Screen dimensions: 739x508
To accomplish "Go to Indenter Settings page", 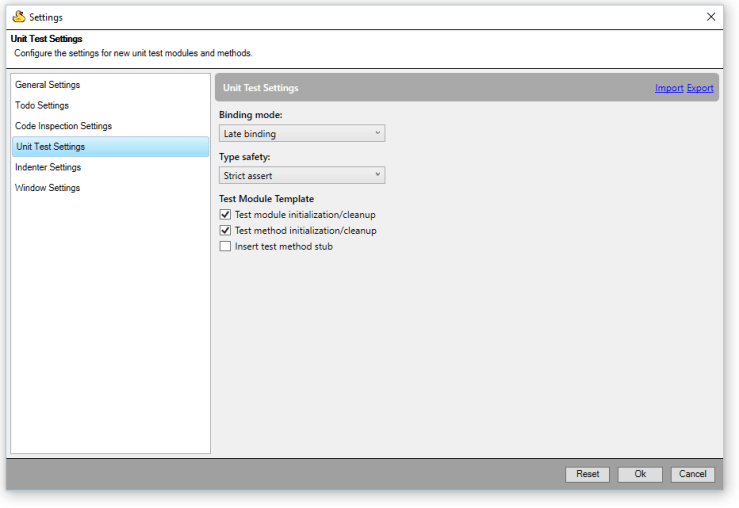I will pyautogui.click(x=110, y=167).
